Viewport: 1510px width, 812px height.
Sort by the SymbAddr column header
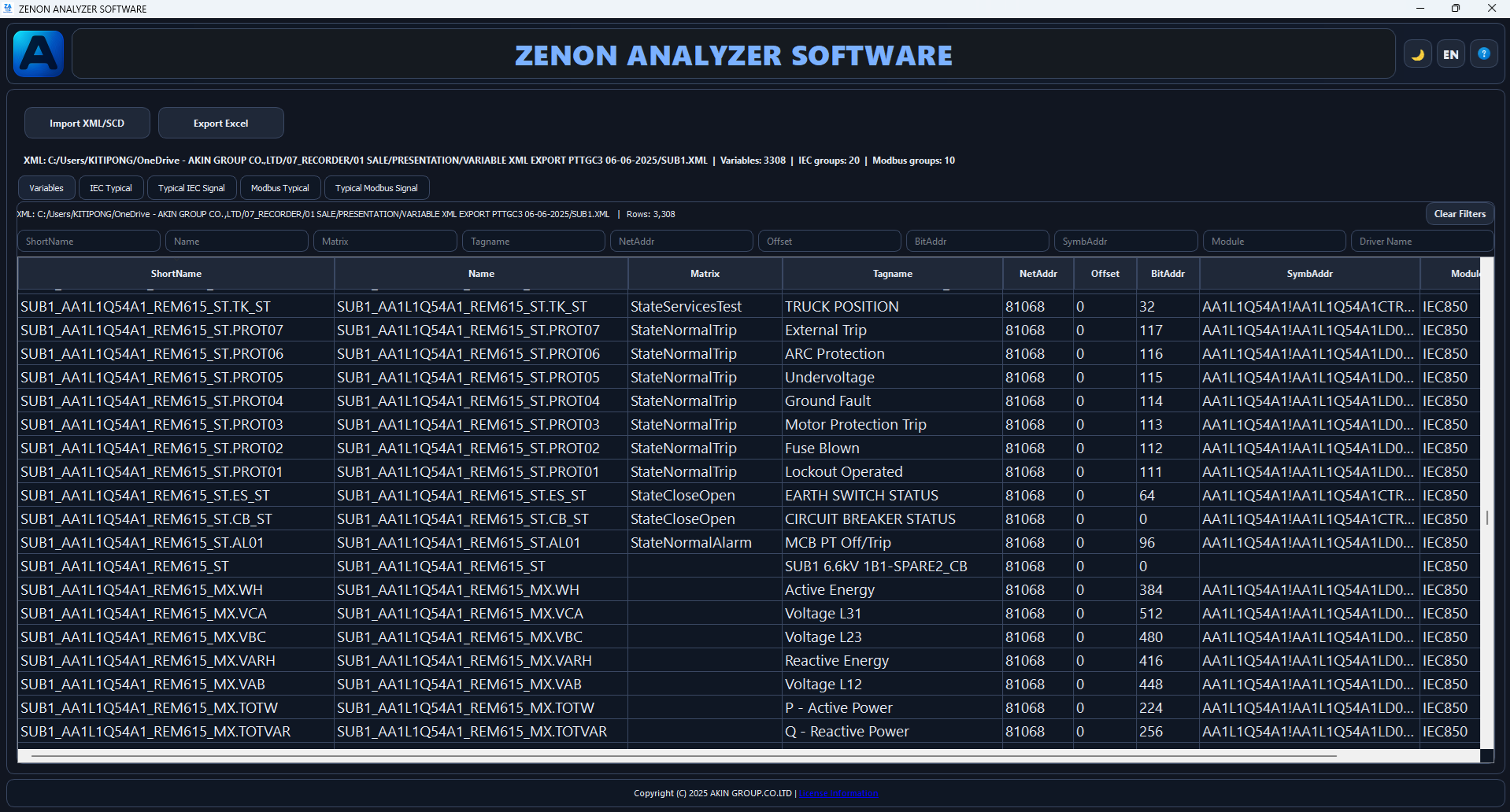(1310, 274)
